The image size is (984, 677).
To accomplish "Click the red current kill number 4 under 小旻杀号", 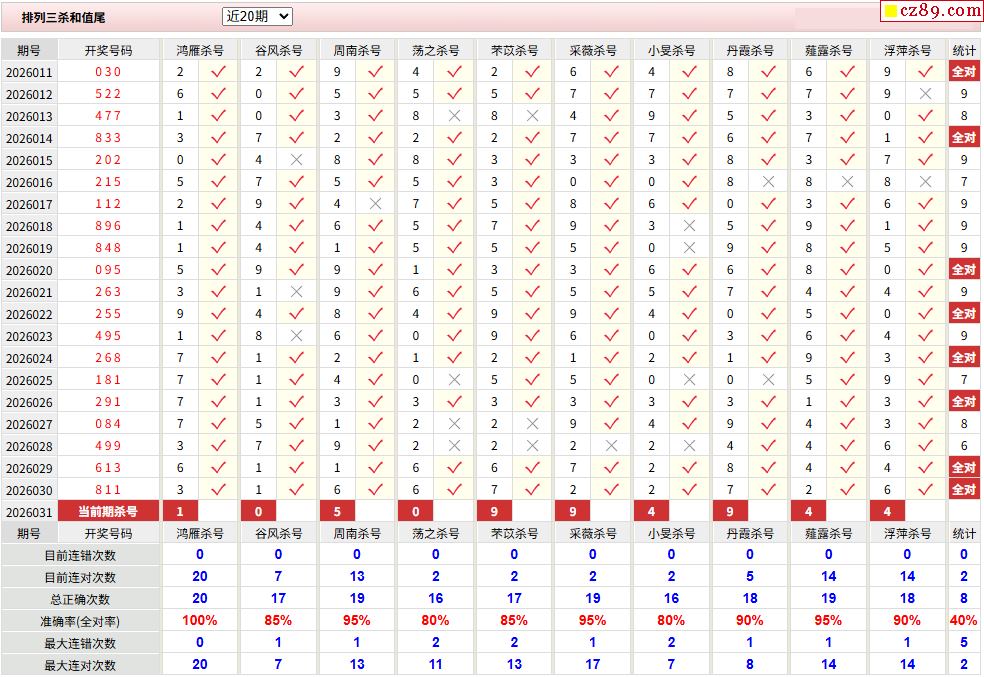I will point(651,511).
